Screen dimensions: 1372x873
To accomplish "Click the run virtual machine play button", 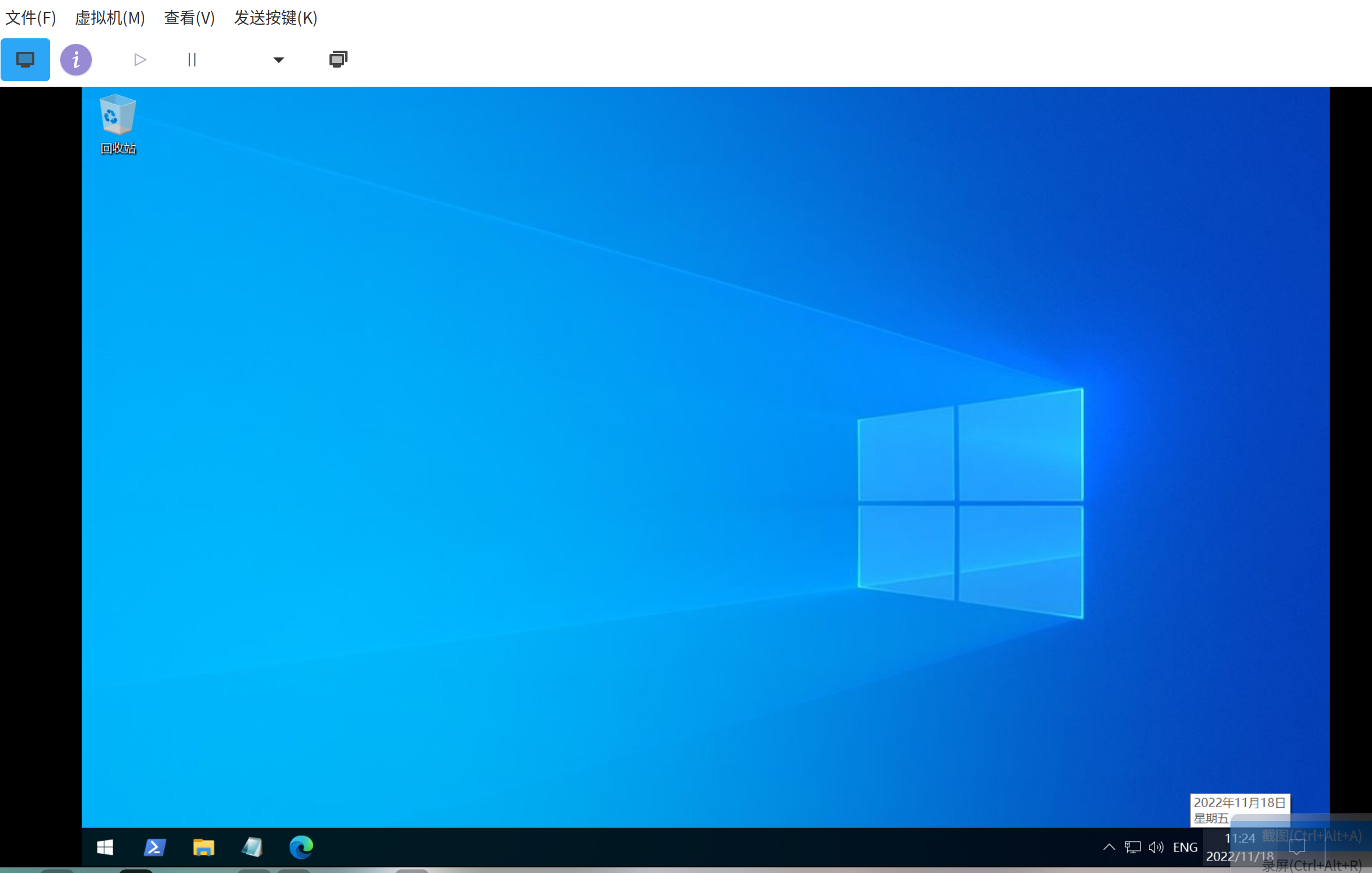I will tap(140, 60).
